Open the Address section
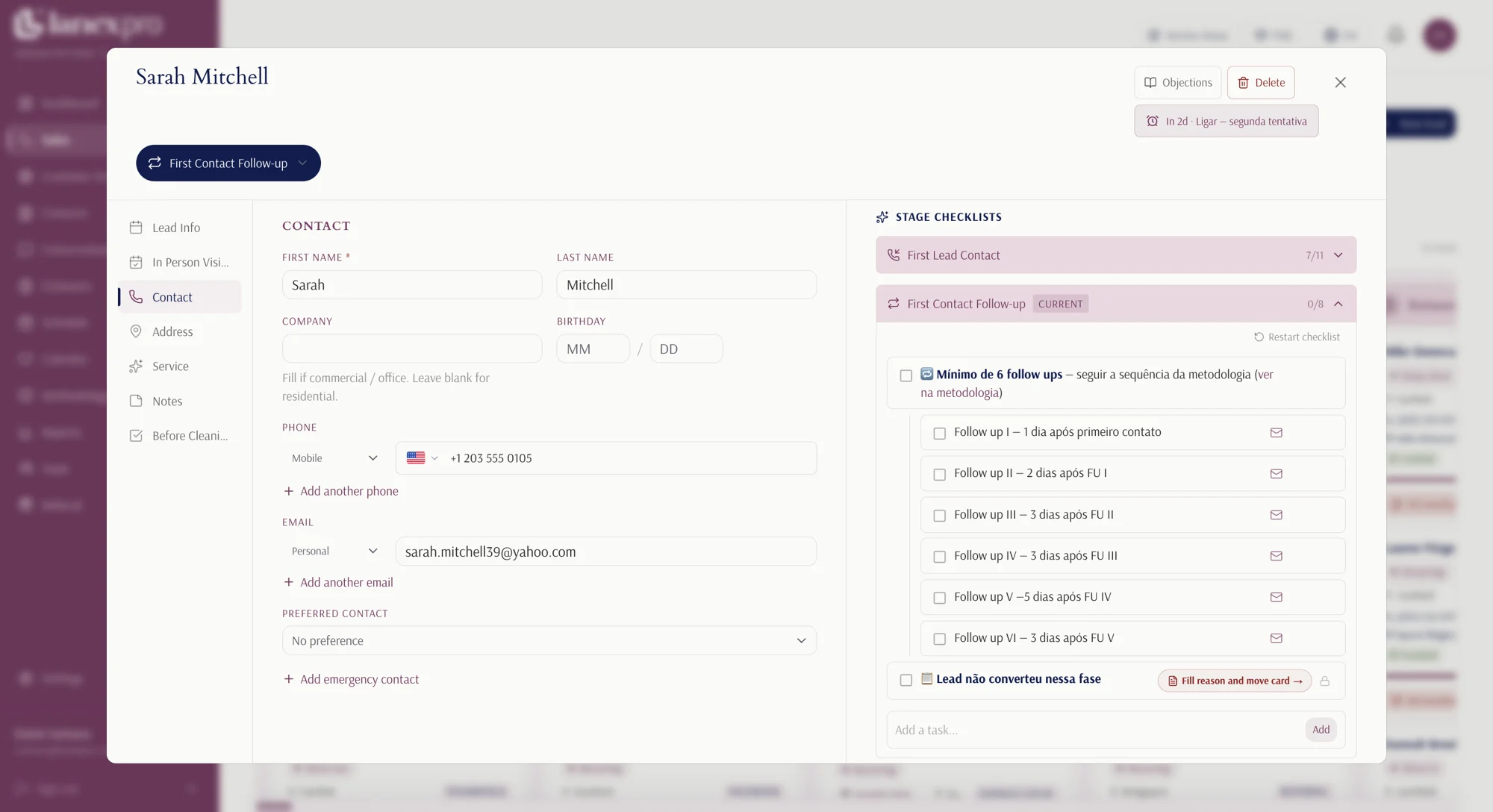Screen dimensions: 1493x812 pyautogui.click(x=179, y=331)
